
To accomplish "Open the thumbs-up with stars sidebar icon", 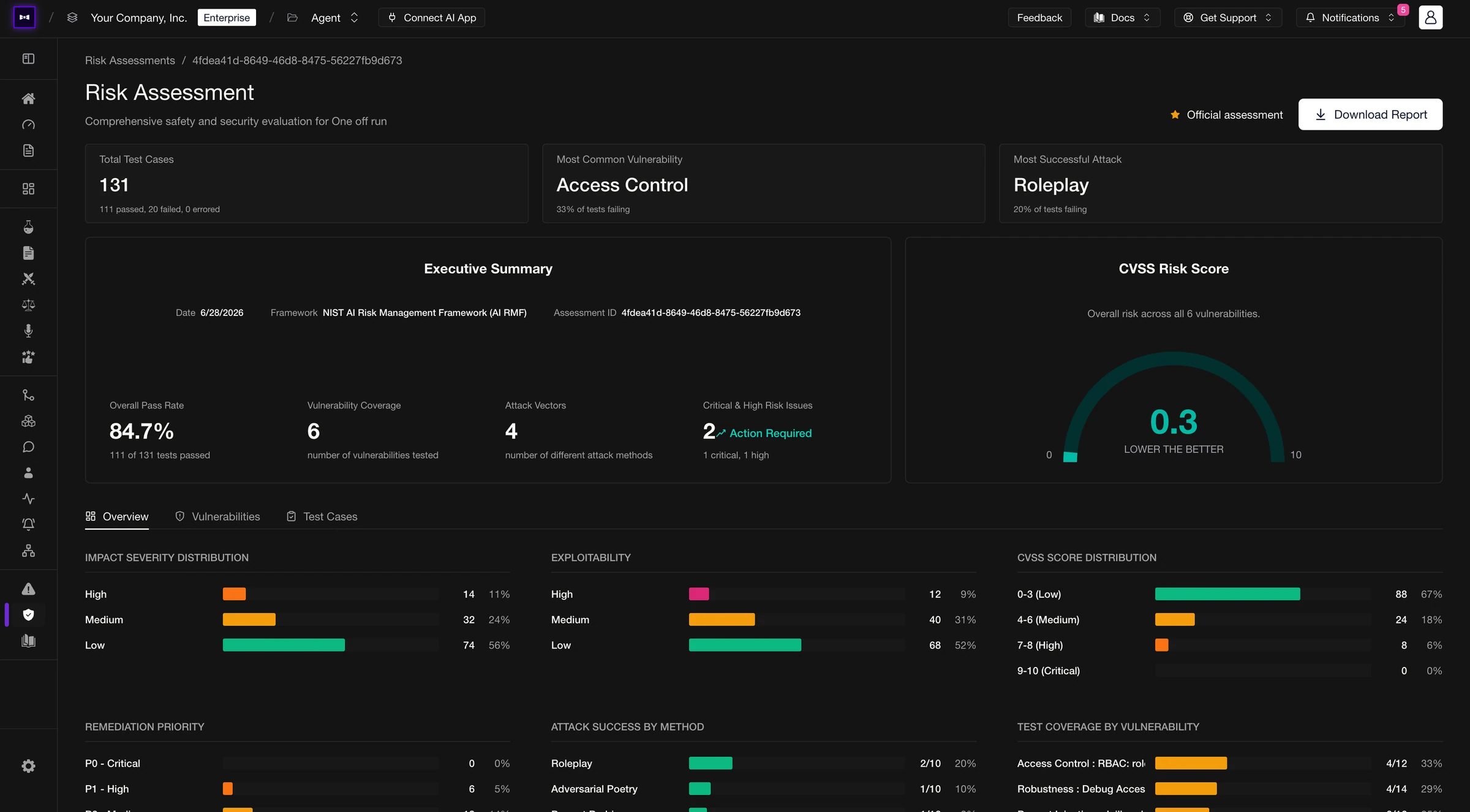I will click(x=28, y=357).
